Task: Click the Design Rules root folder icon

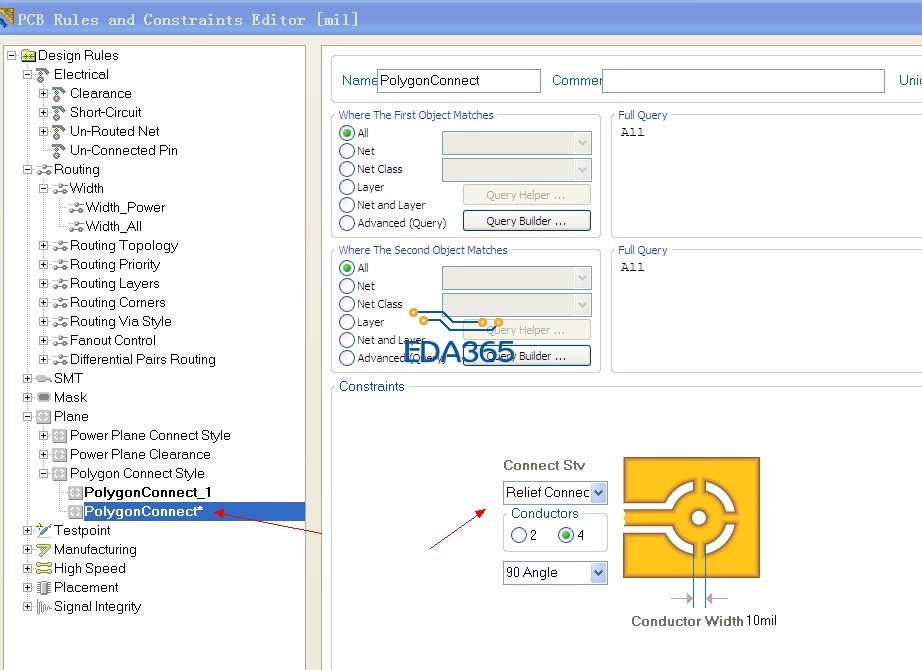Action: [x=28, y=56]
